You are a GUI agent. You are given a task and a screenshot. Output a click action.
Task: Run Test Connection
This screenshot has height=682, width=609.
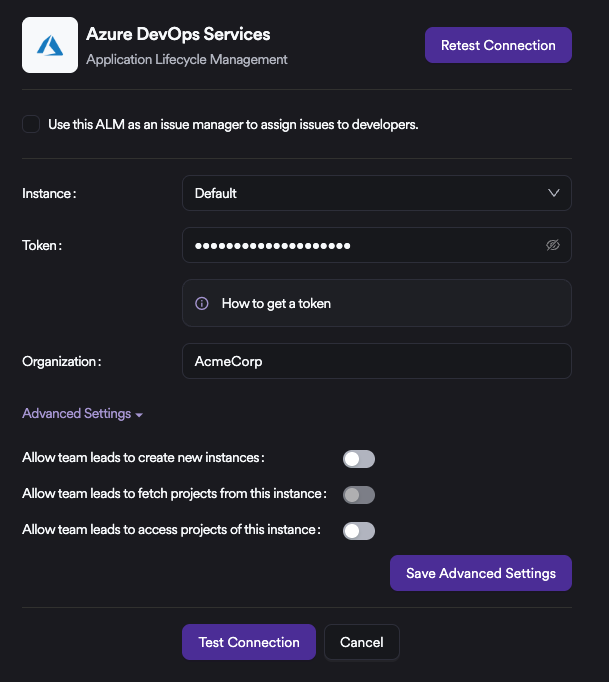249,642
